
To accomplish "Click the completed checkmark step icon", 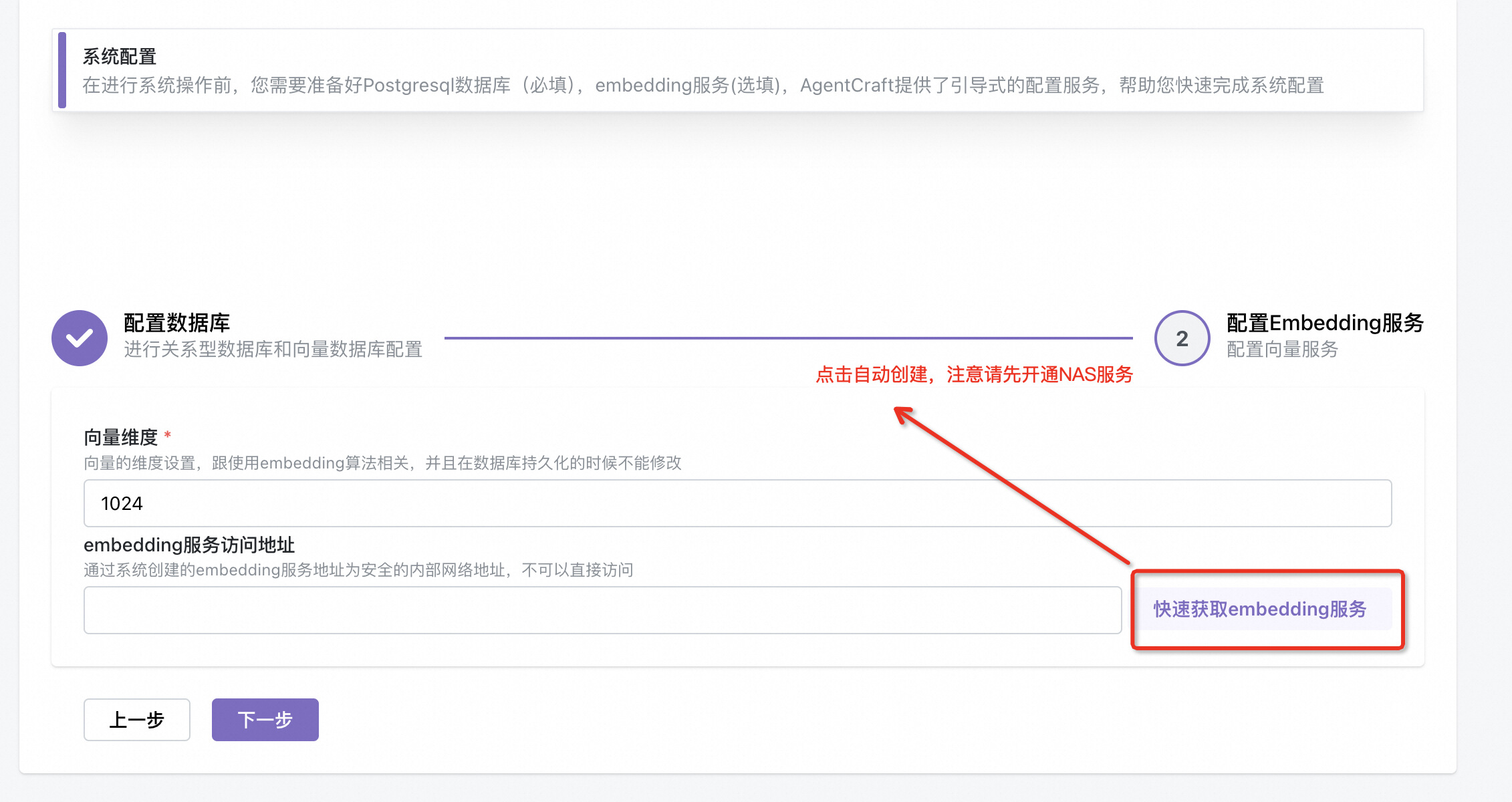I will click(80, 338).
